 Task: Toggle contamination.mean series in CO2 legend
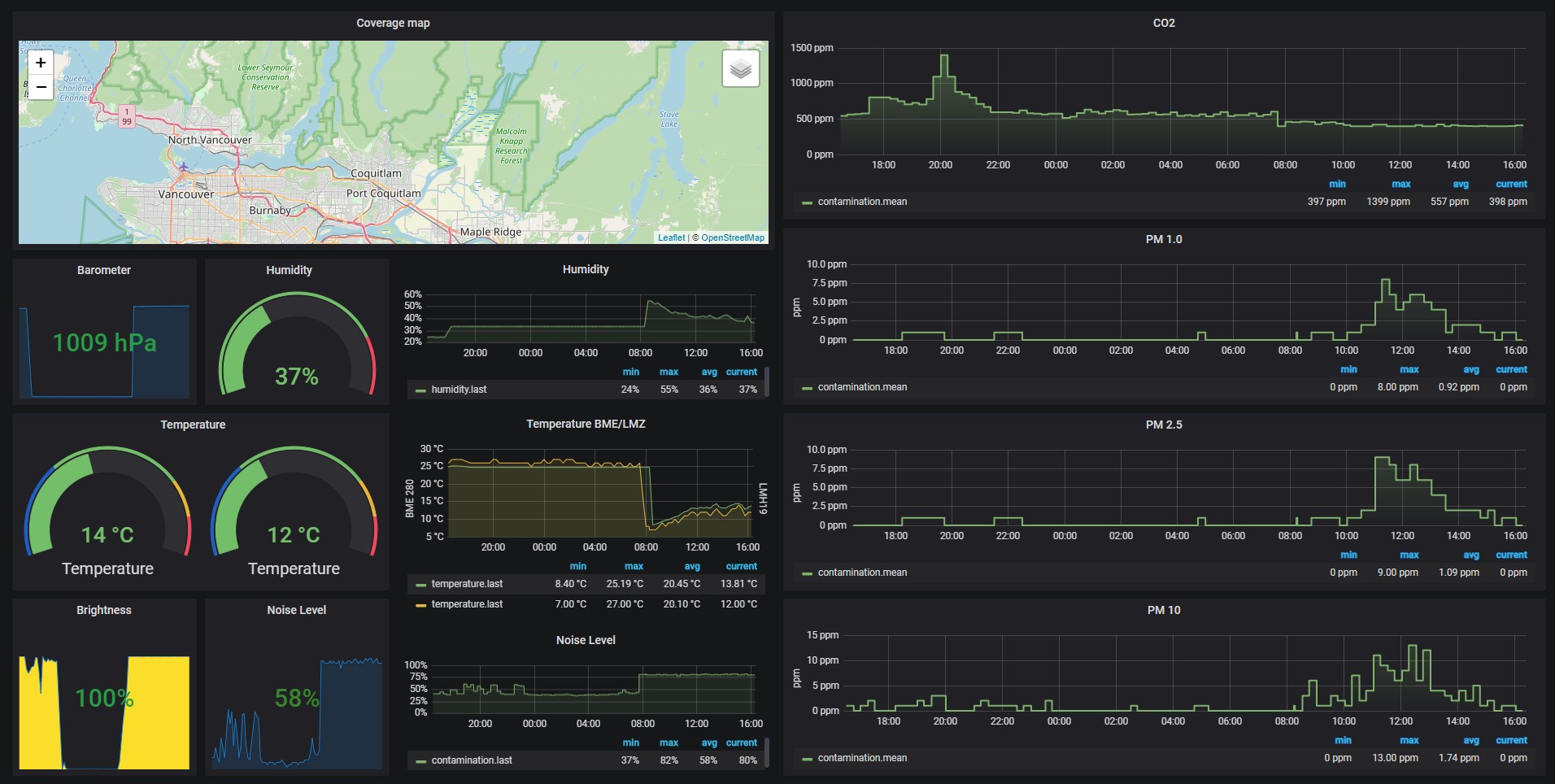point(862,202)
